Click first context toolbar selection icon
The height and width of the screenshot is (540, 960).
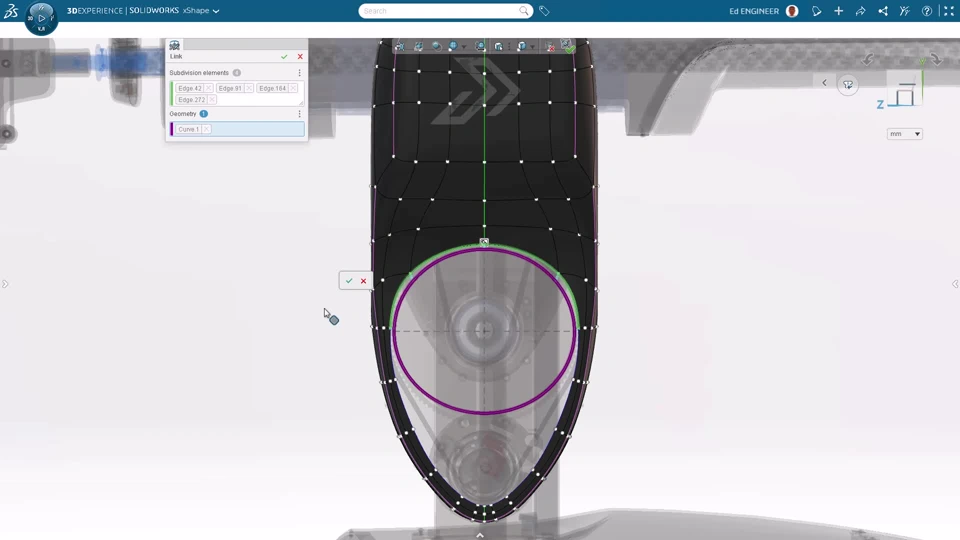click(x=400, y=47)
